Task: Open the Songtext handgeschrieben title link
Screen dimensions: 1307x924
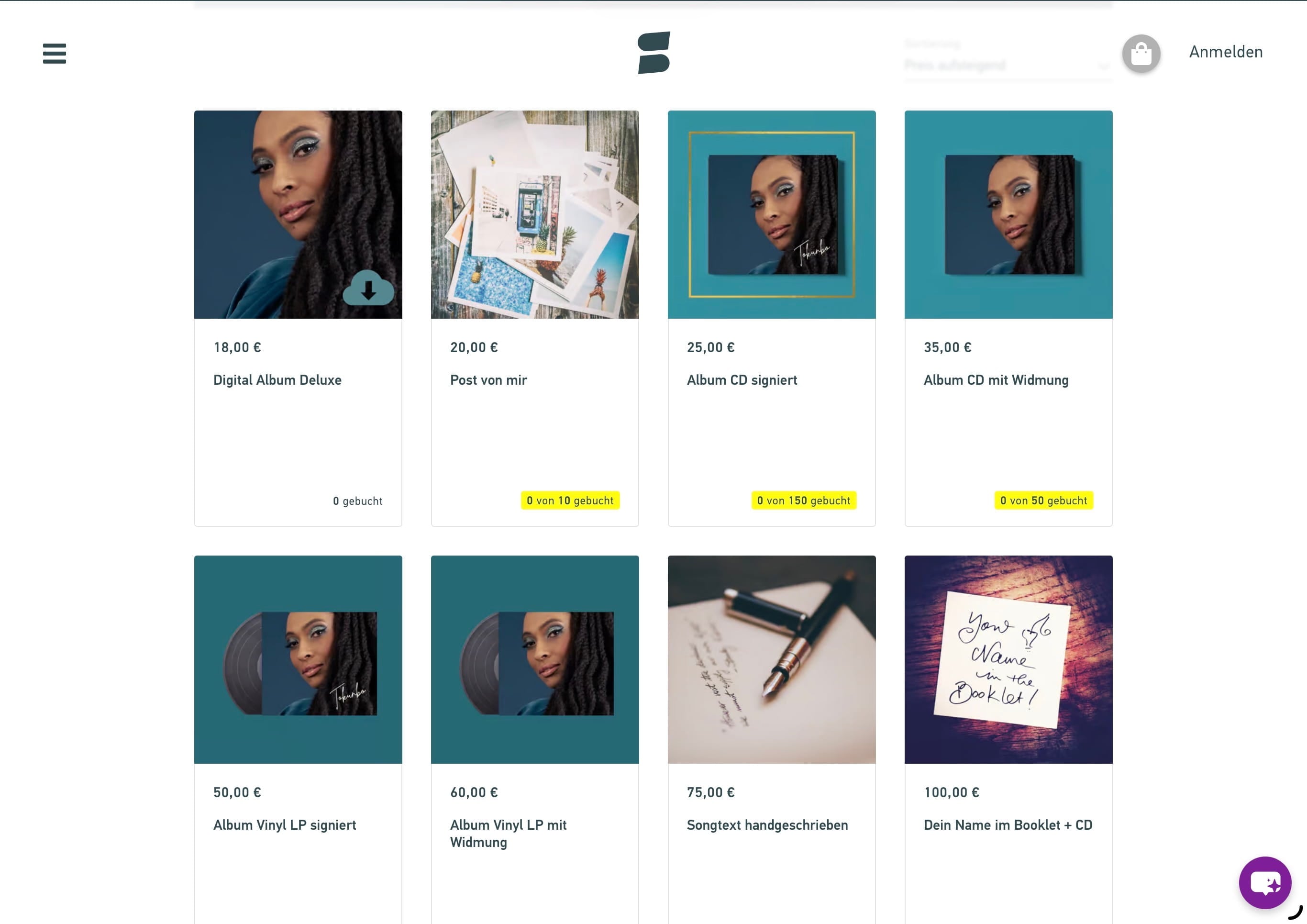Action: click(x=767, y=825)
